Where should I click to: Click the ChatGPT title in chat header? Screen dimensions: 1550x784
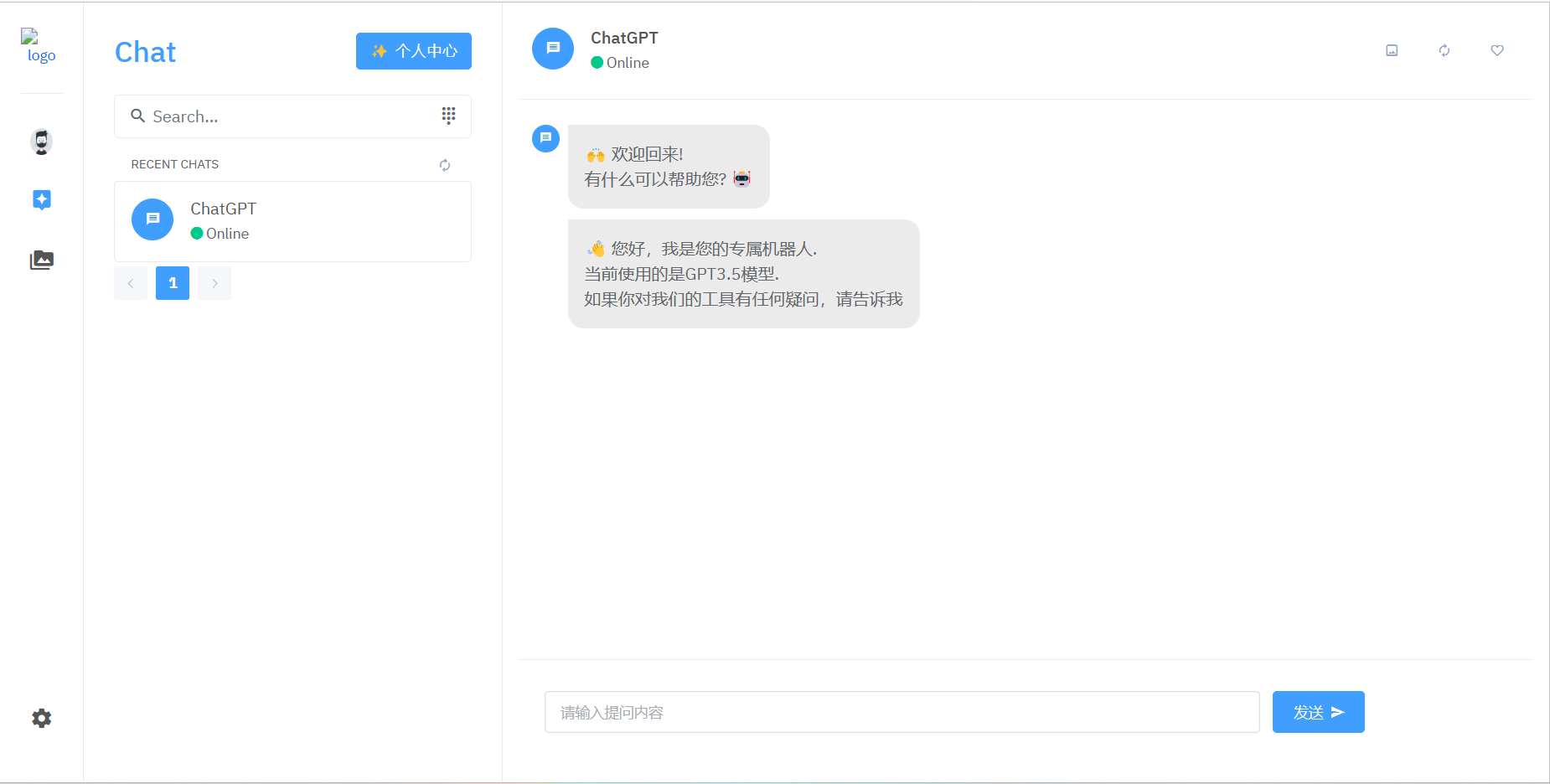coord(624,38)
